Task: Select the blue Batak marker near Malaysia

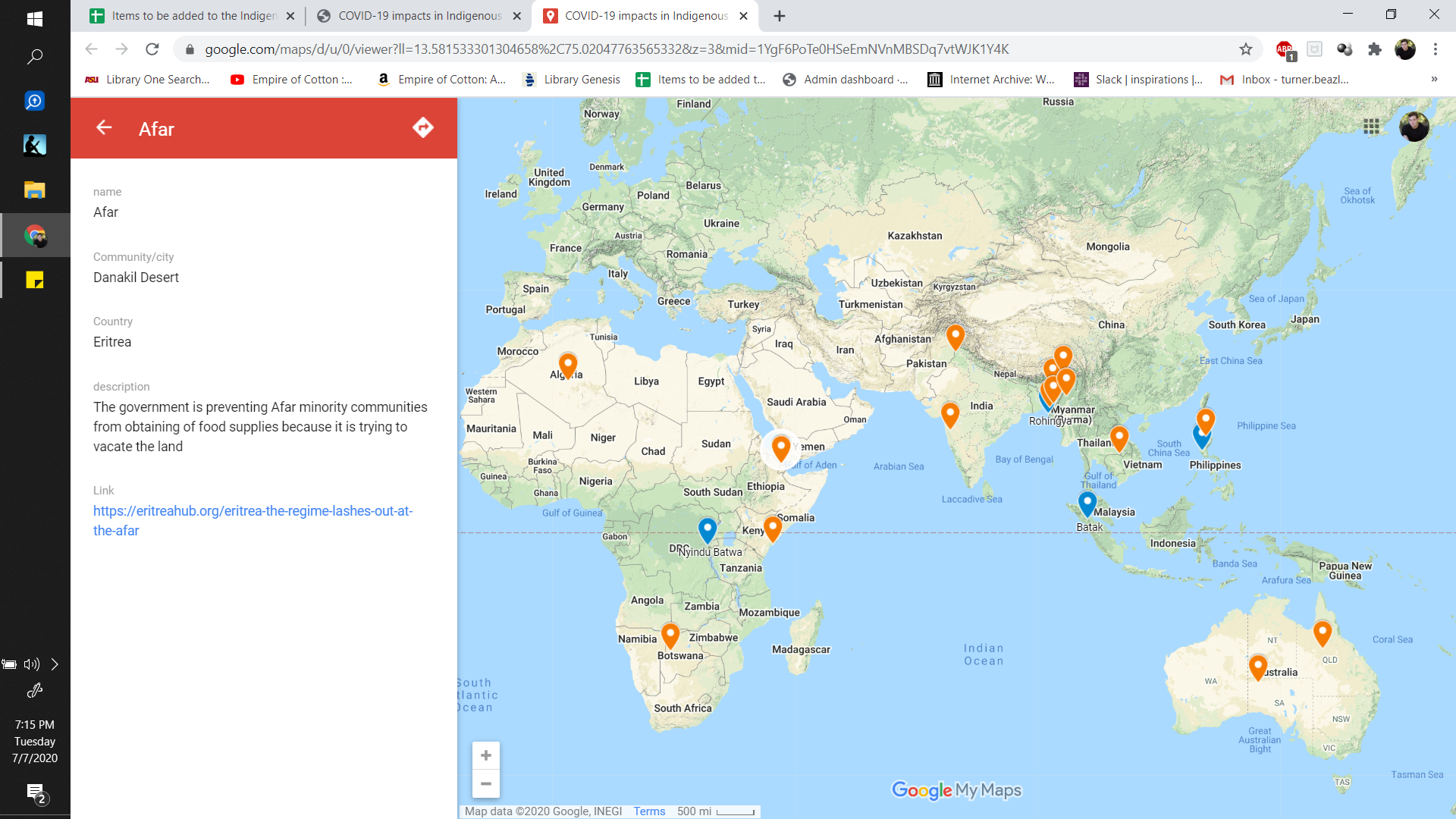Action: click(x=1087, y=502)
